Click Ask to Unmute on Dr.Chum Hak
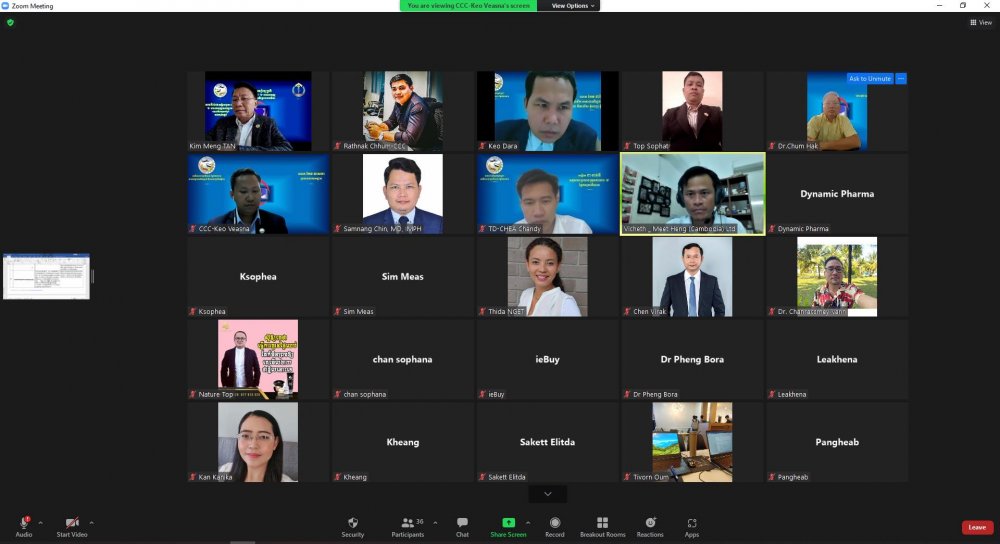1000x544 pixels. click(869, 78)
